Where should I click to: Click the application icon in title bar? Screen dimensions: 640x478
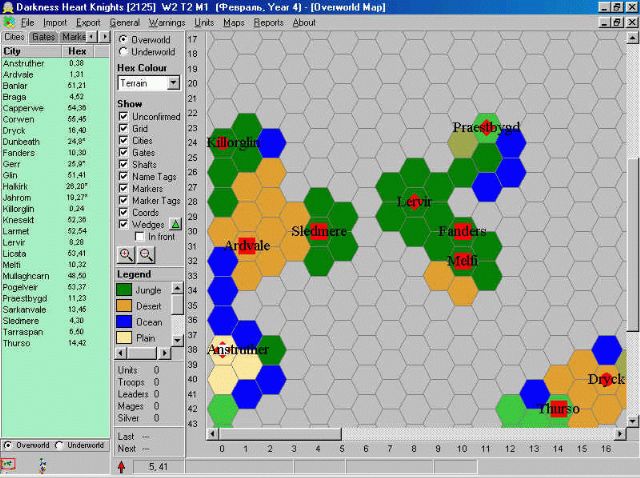pos(8,7)
